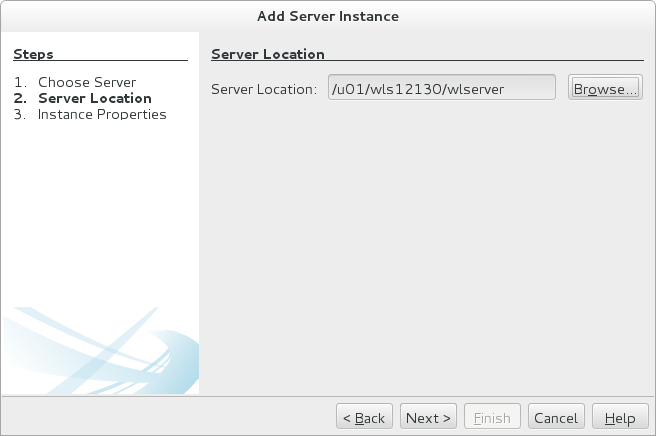Viewport: 656px width, 436px height.
Task: Click the step number "2." in the list
Action: coord(20,98)
